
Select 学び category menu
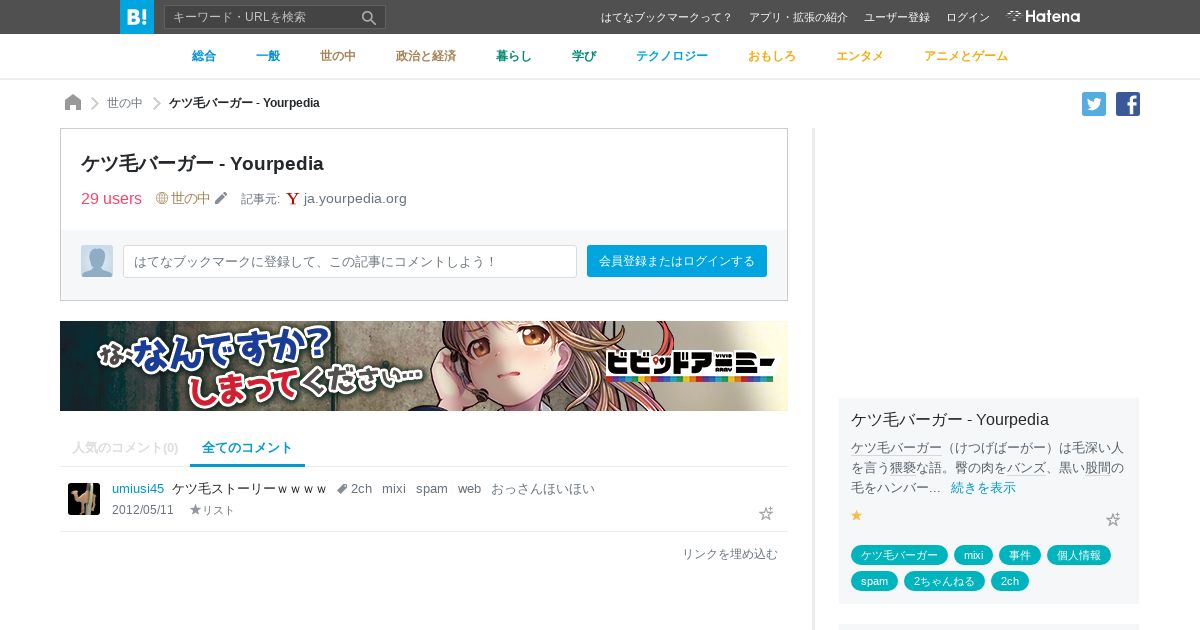(x=584, y=56)
